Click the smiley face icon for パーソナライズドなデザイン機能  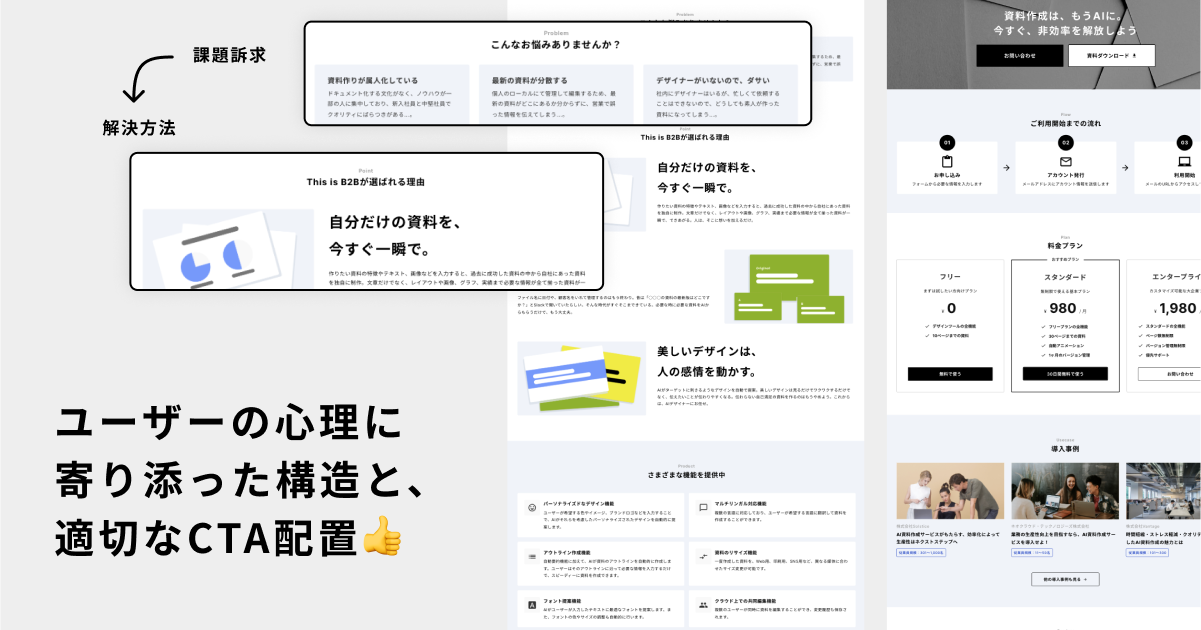click(532, 508)
